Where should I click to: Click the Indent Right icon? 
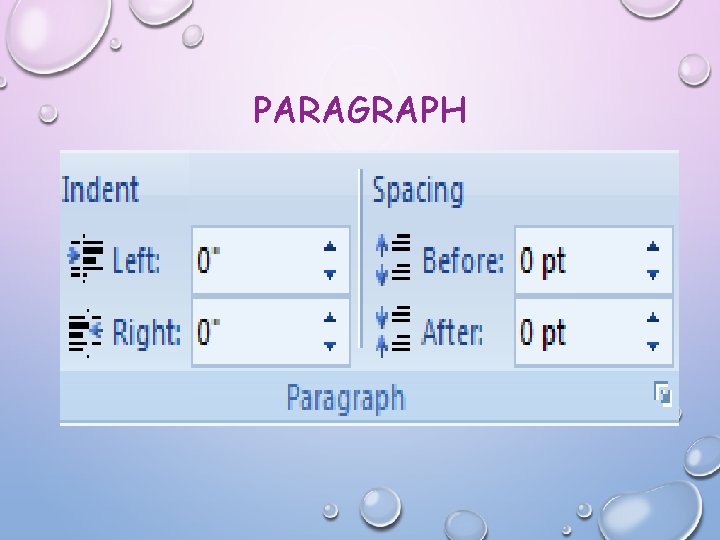pos(84,332)
